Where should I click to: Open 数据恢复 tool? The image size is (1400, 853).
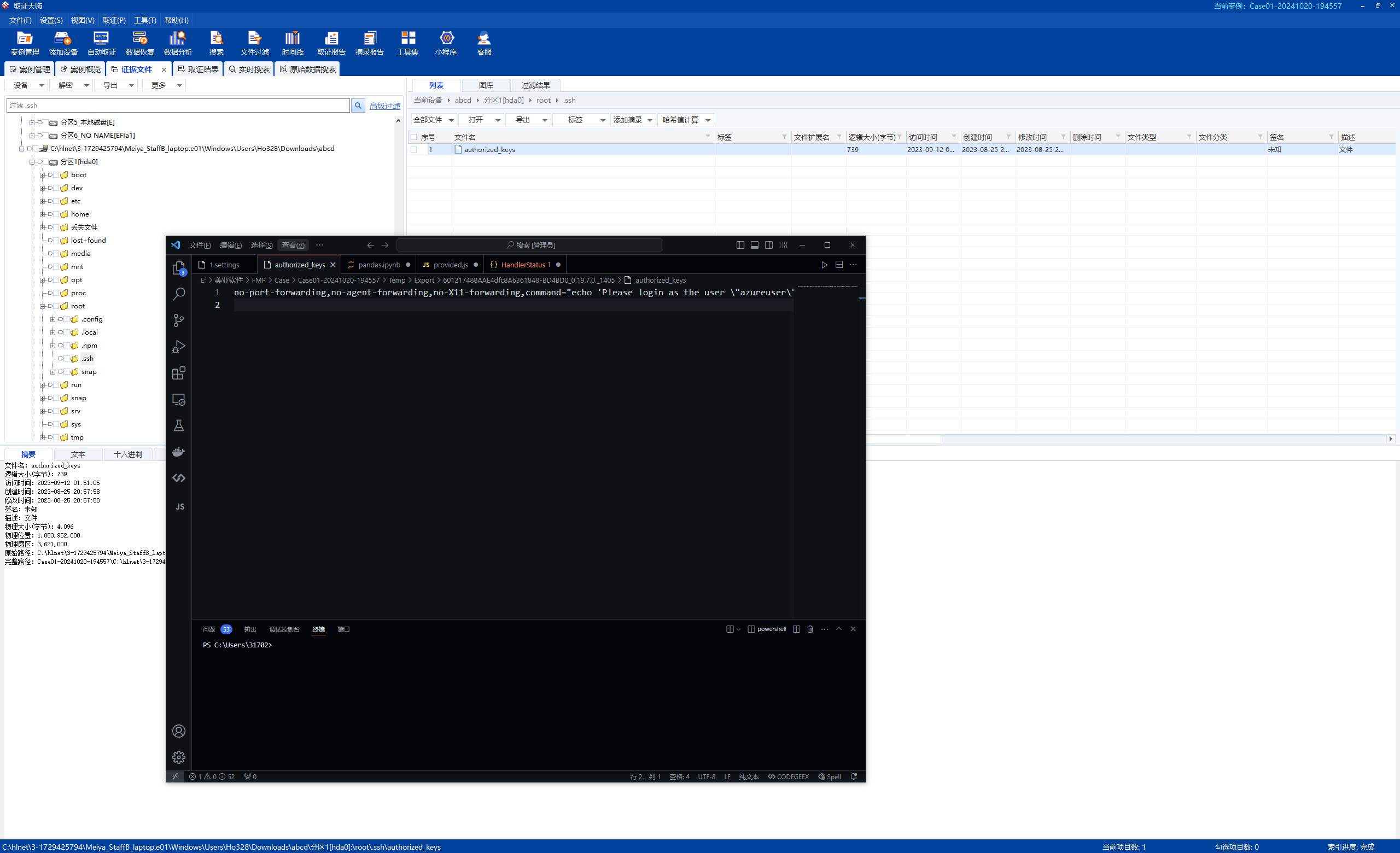click(140, 43)
